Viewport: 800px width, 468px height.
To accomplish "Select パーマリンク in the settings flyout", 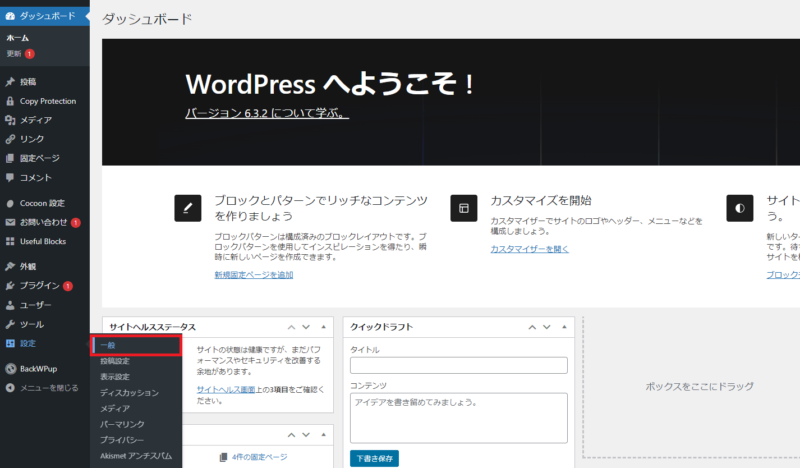I will [x=122, y=424].
